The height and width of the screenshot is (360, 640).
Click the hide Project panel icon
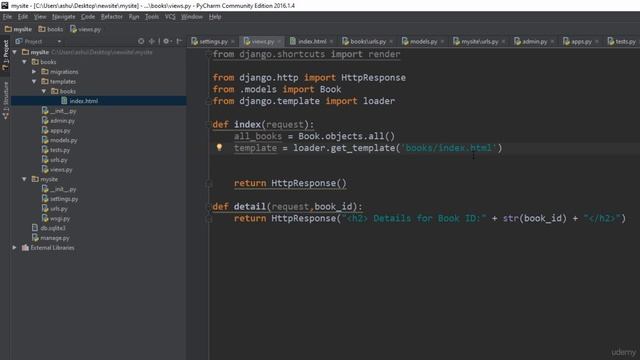click(179, 41)
